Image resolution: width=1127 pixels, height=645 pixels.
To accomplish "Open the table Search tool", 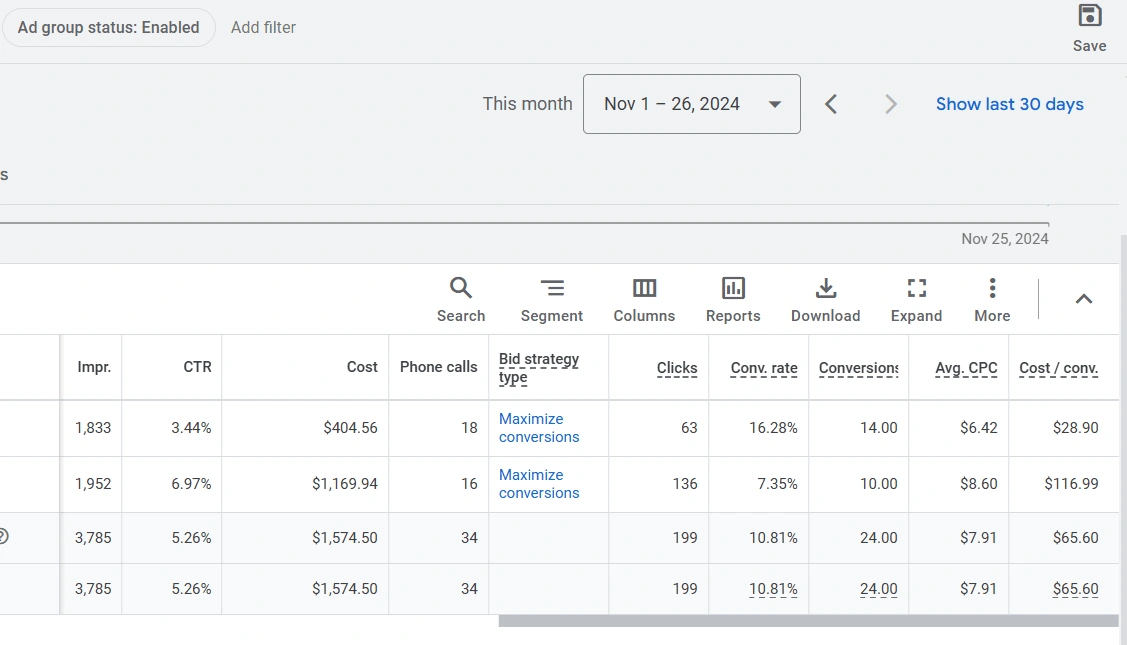I will [x=460, y=300].
